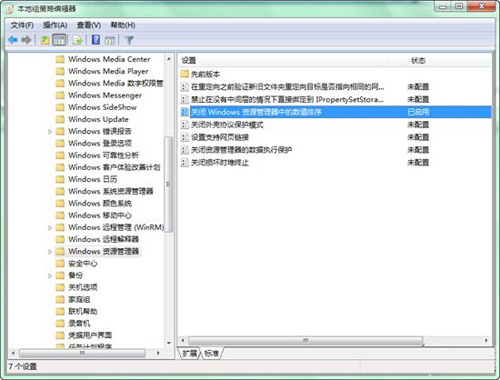The width and height of the screenshot is (500, 380).
Task: Expand the Windows 远程管理 (WinRM) node
Action: click(x=50, y=228)
